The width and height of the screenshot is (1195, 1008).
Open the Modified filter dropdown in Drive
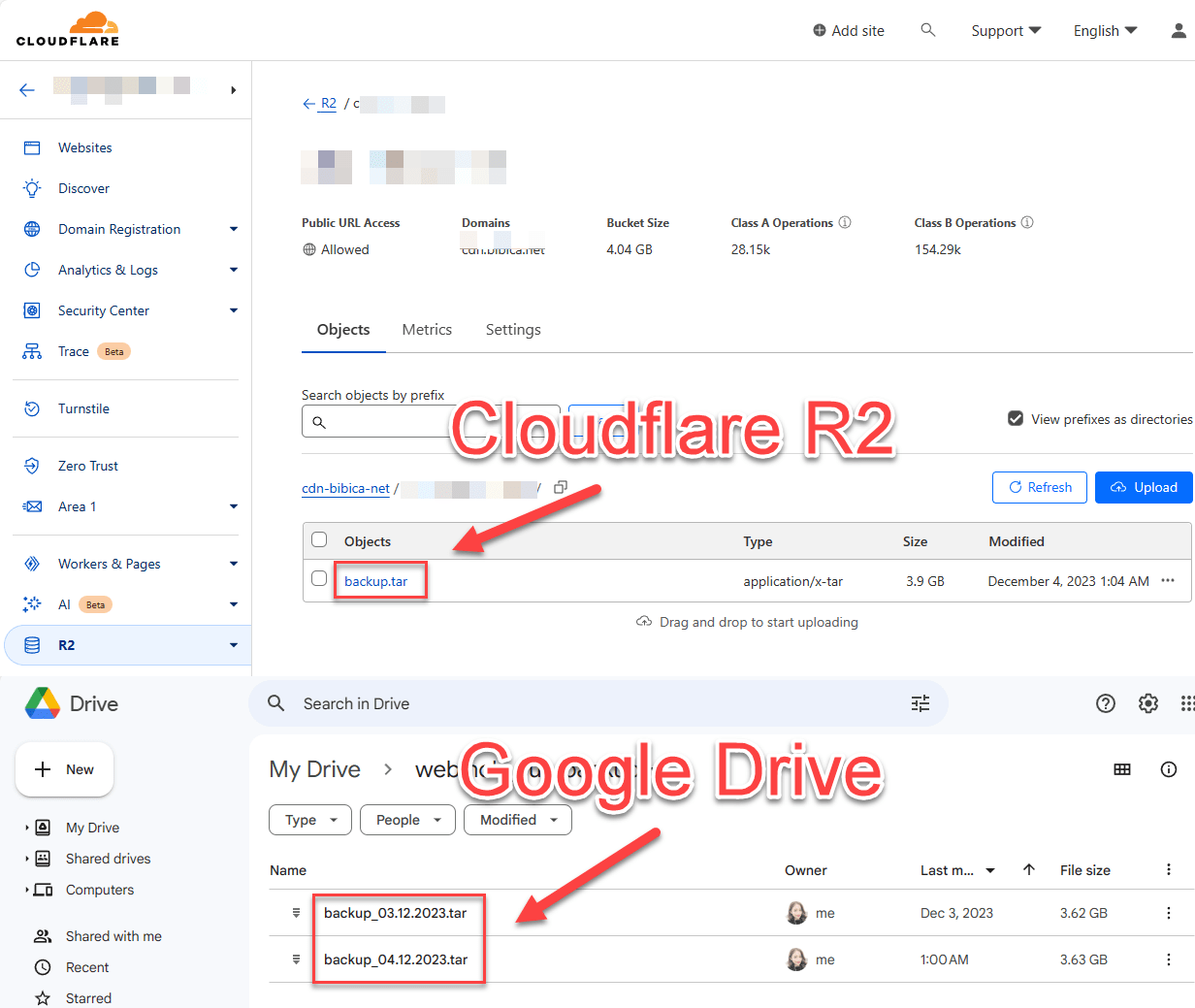click(x=518, y=820)
